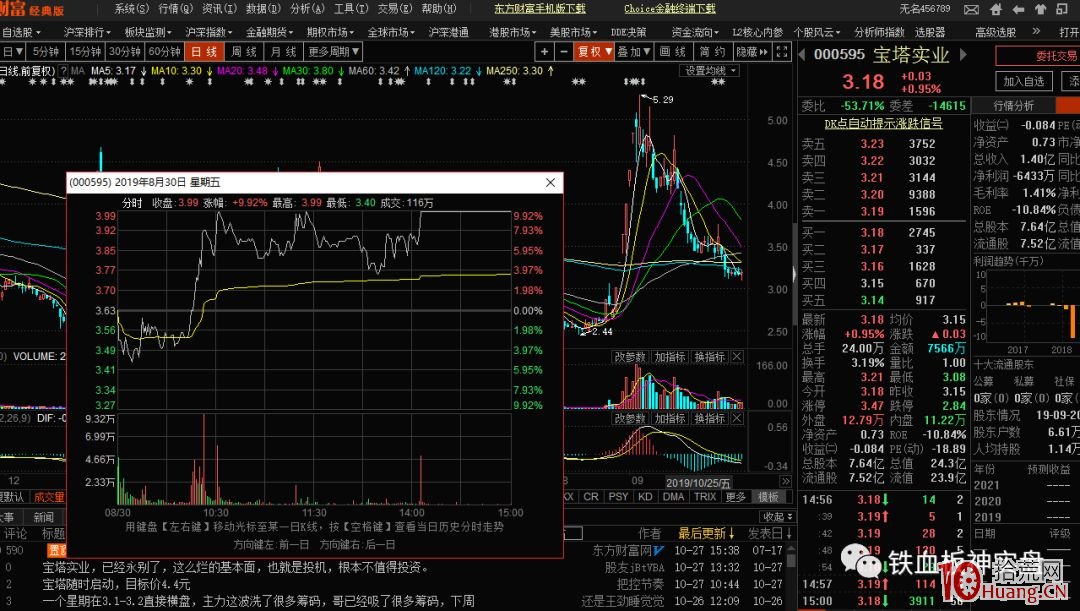Expand 全球市场 menu
1080x611 pixels.
(391, 32)
